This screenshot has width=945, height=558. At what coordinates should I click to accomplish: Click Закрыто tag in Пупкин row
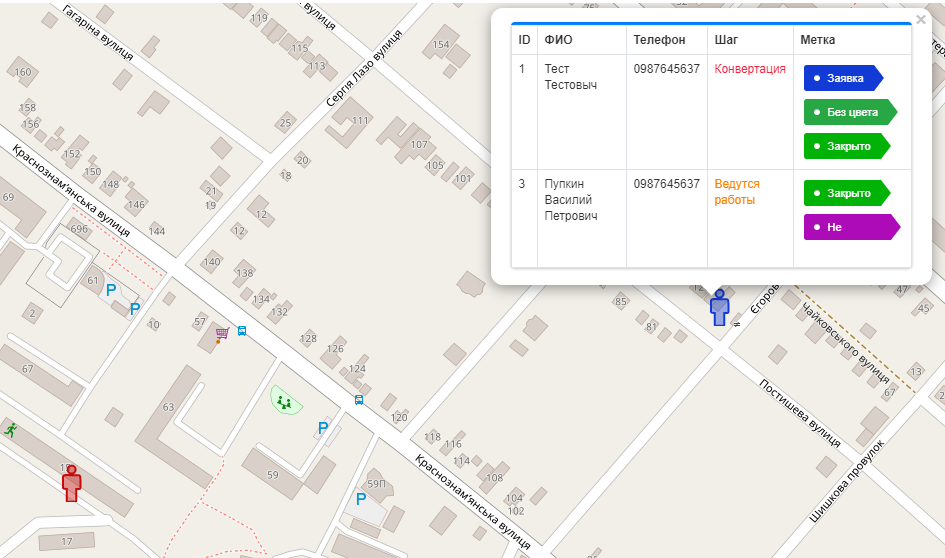point(847,193)
